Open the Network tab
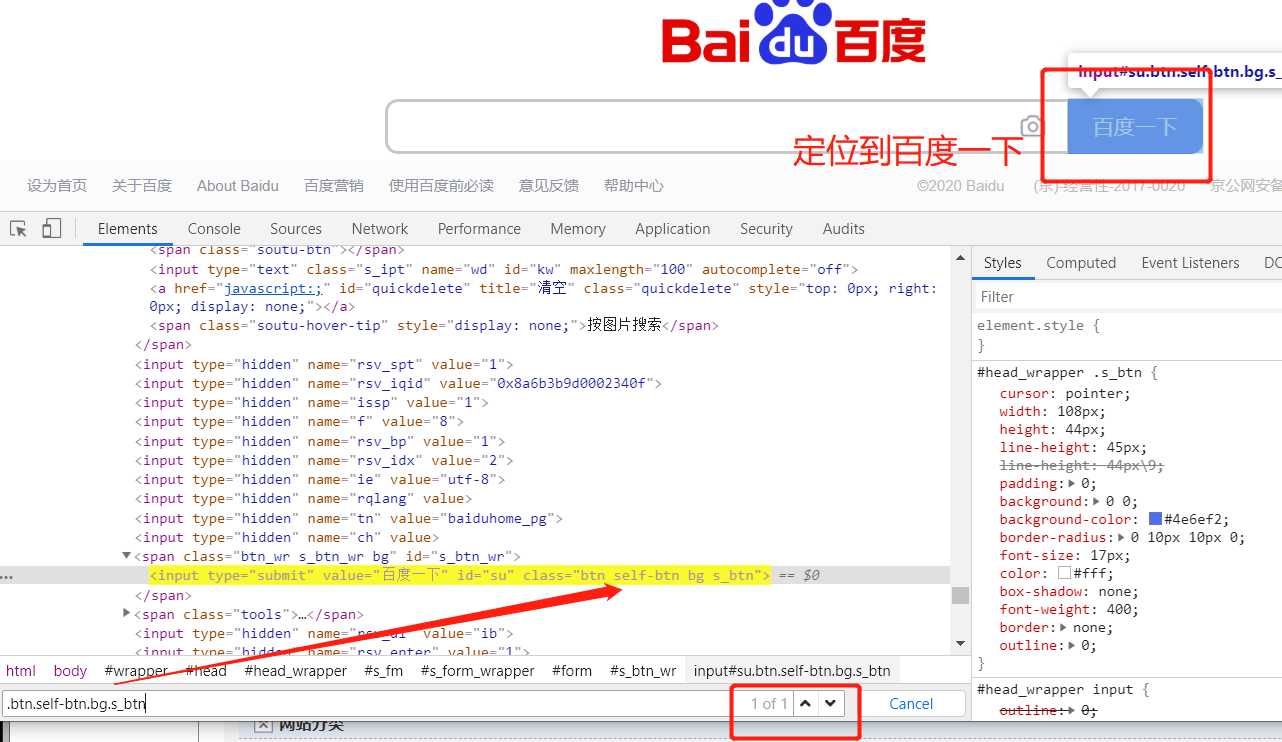The width and height of the screenshot is (1282, 742). 380,229
